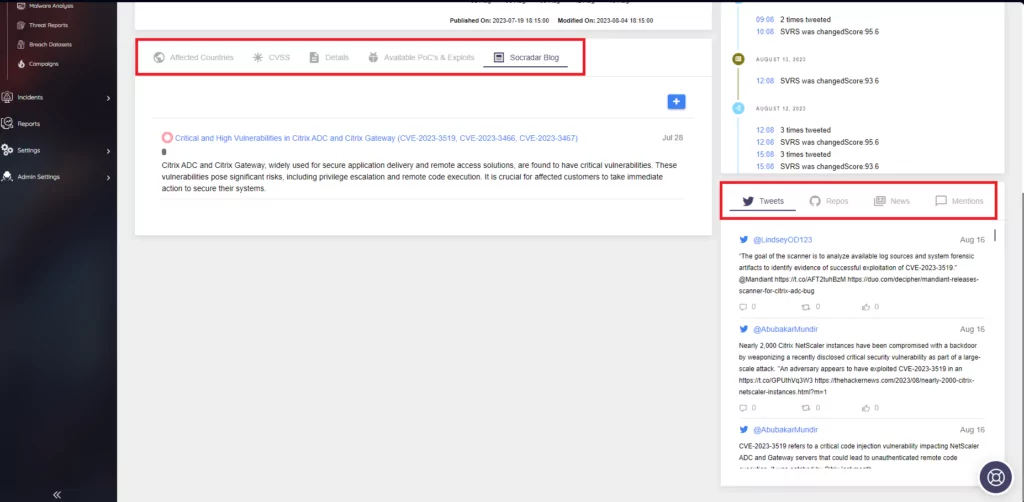
Task: Click the 09:08 timeline entry time
Action: [765, 20]
